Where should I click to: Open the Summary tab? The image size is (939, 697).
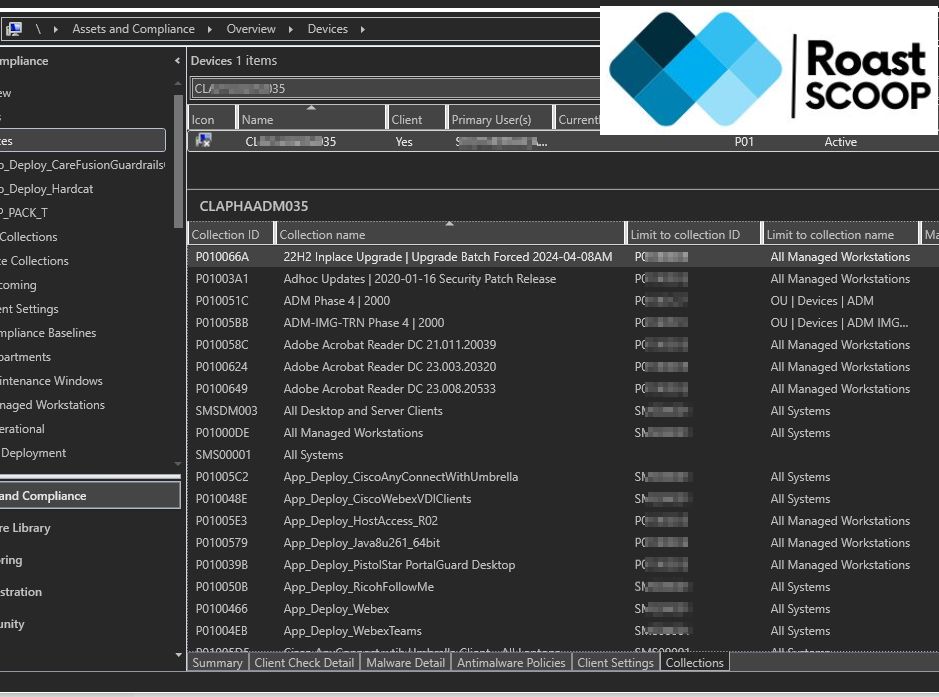[217, 662]
